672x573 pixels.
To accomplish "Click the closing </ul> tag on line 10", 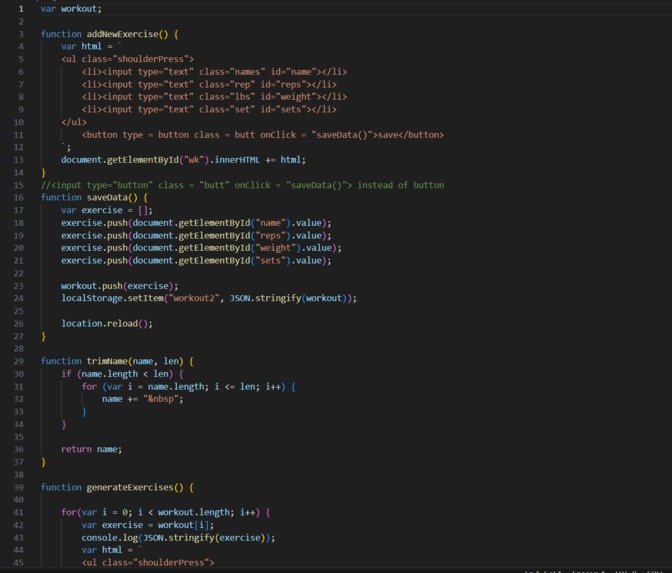I will (x=74, y=122).
